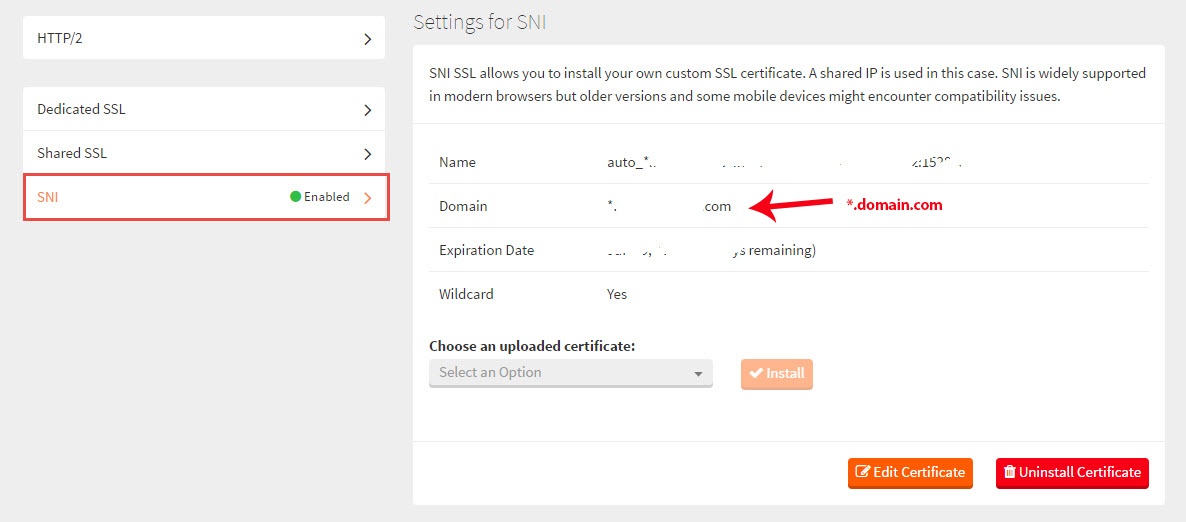Click the trash icon on Uninstall Certificate

point(1009,472)
